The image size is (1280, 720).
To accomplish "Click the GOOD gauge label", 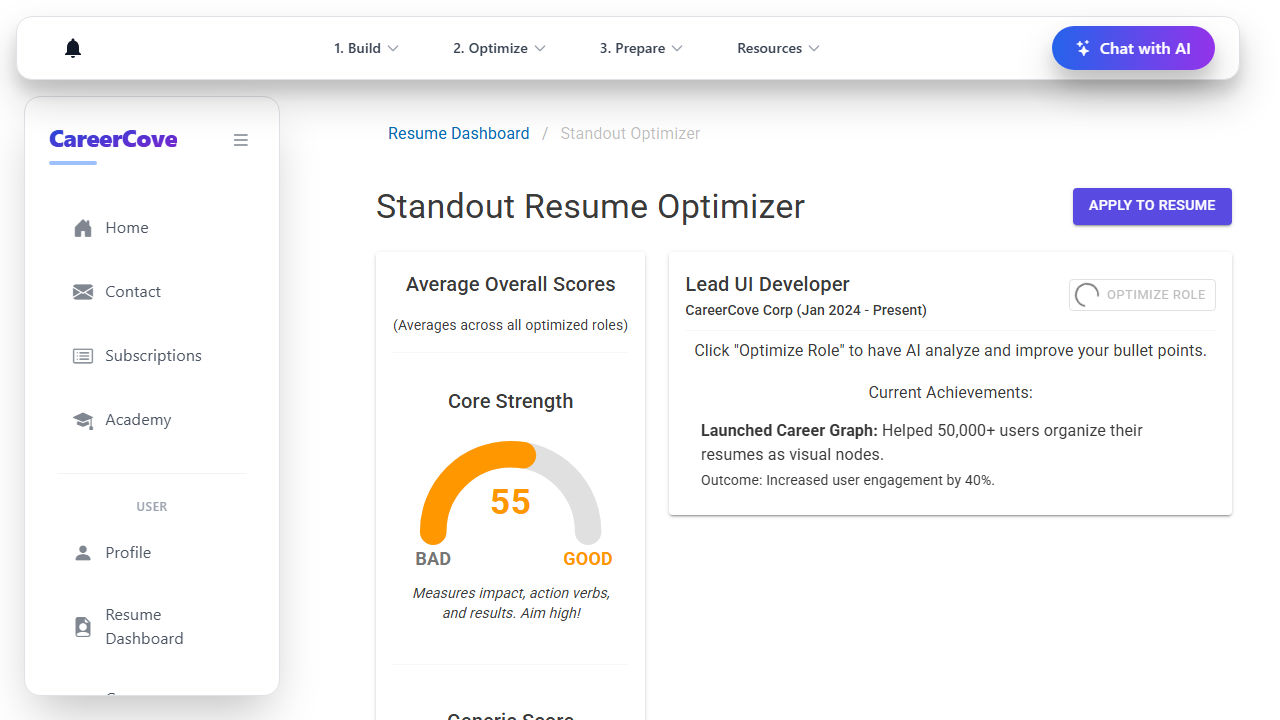I will click(588, 559).
